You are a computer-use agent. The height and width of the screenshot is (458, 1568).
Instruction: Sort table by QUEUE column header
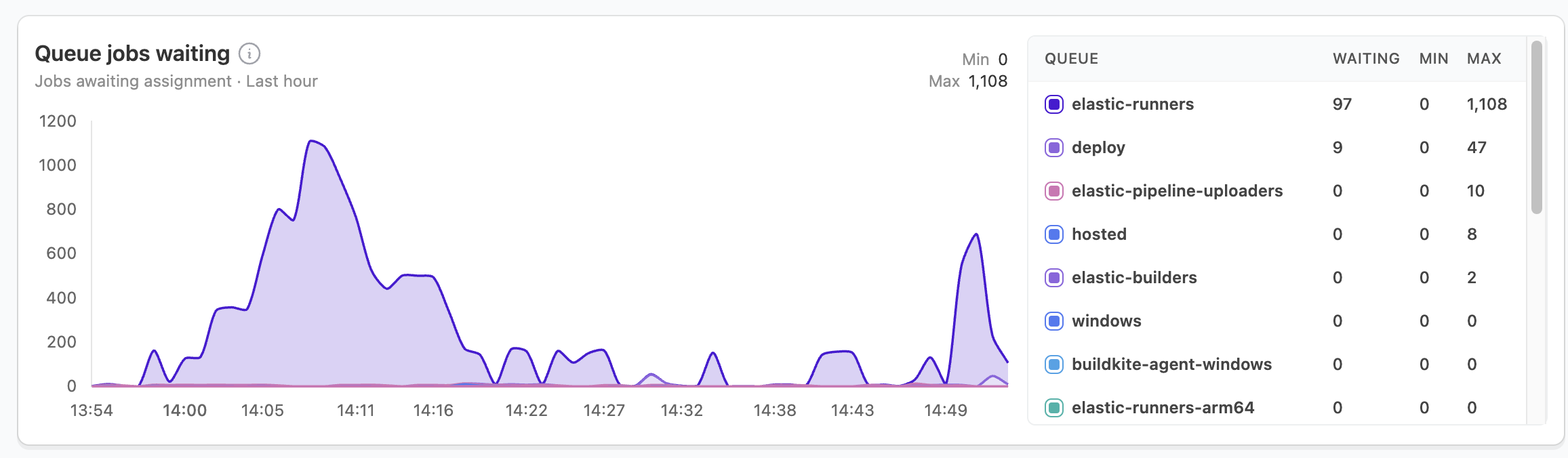coord(1071,59)
